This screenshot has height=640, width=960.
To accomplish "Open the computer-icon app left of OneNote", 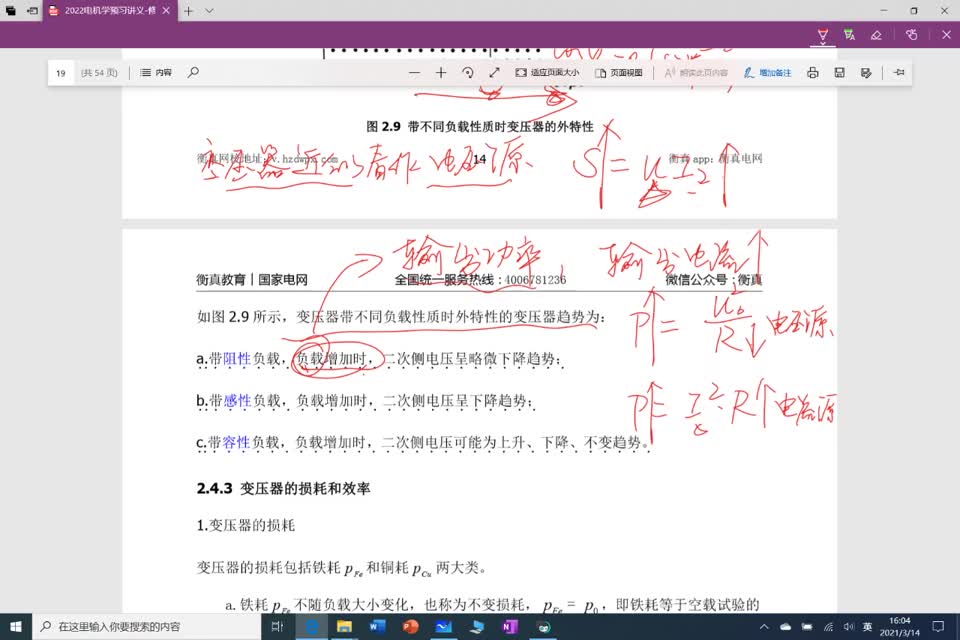I will (476, 627).
